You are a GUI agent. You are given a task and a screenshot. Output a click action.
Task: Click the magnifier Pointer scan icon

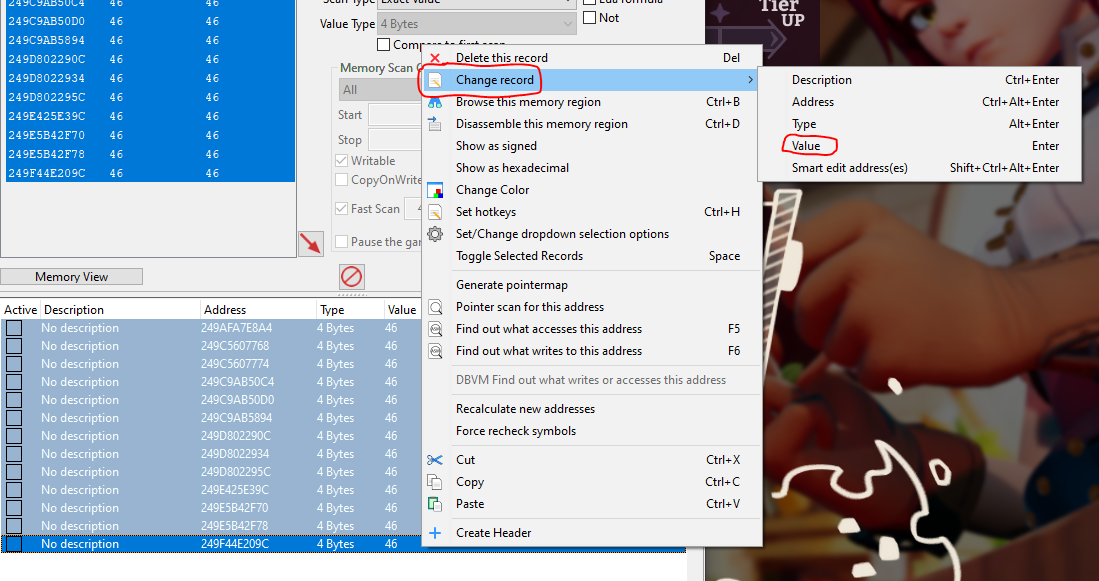[435, 307]
